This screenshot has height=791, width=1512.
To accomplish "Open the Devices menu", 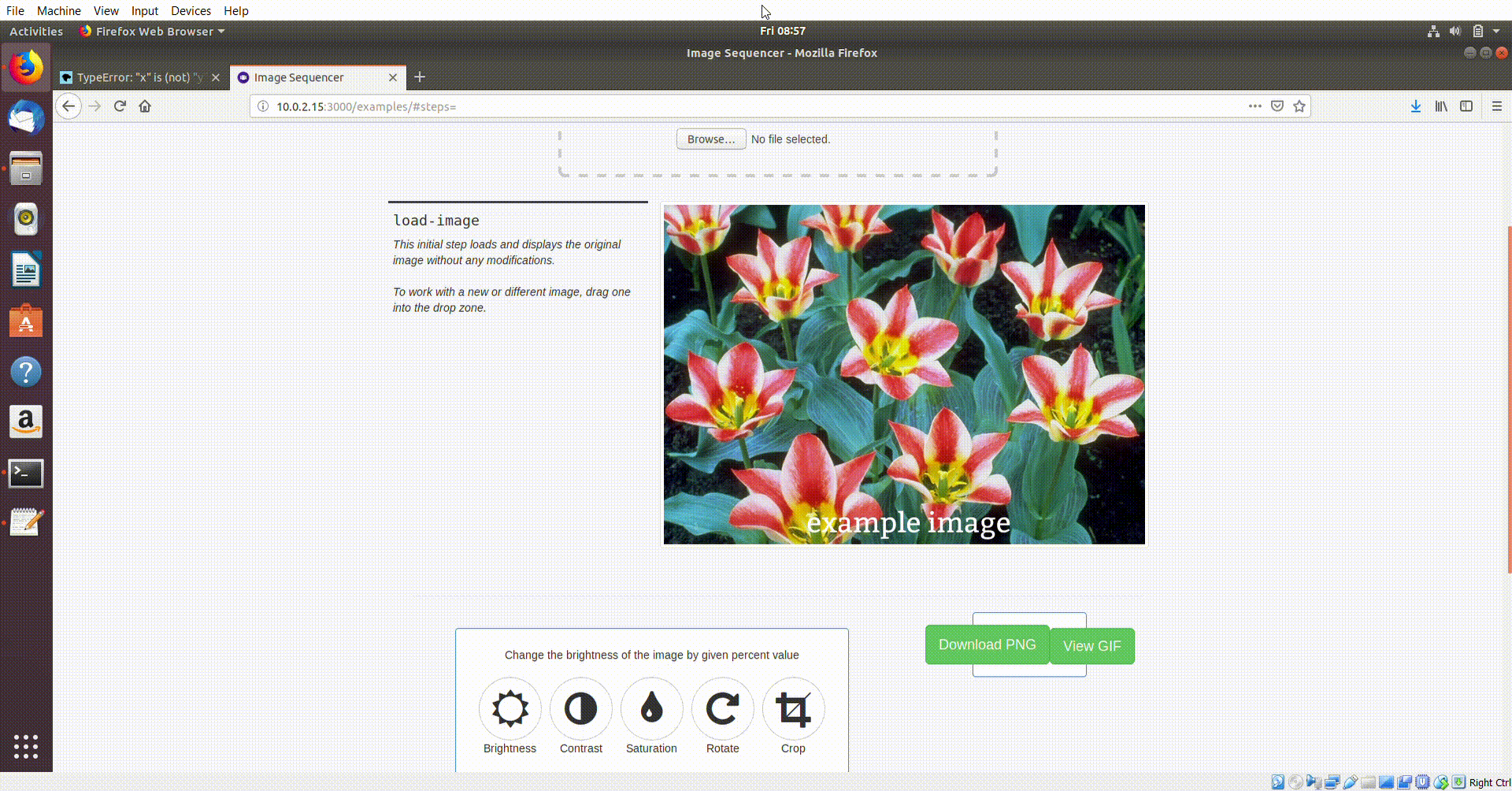I will coord(191,10).
